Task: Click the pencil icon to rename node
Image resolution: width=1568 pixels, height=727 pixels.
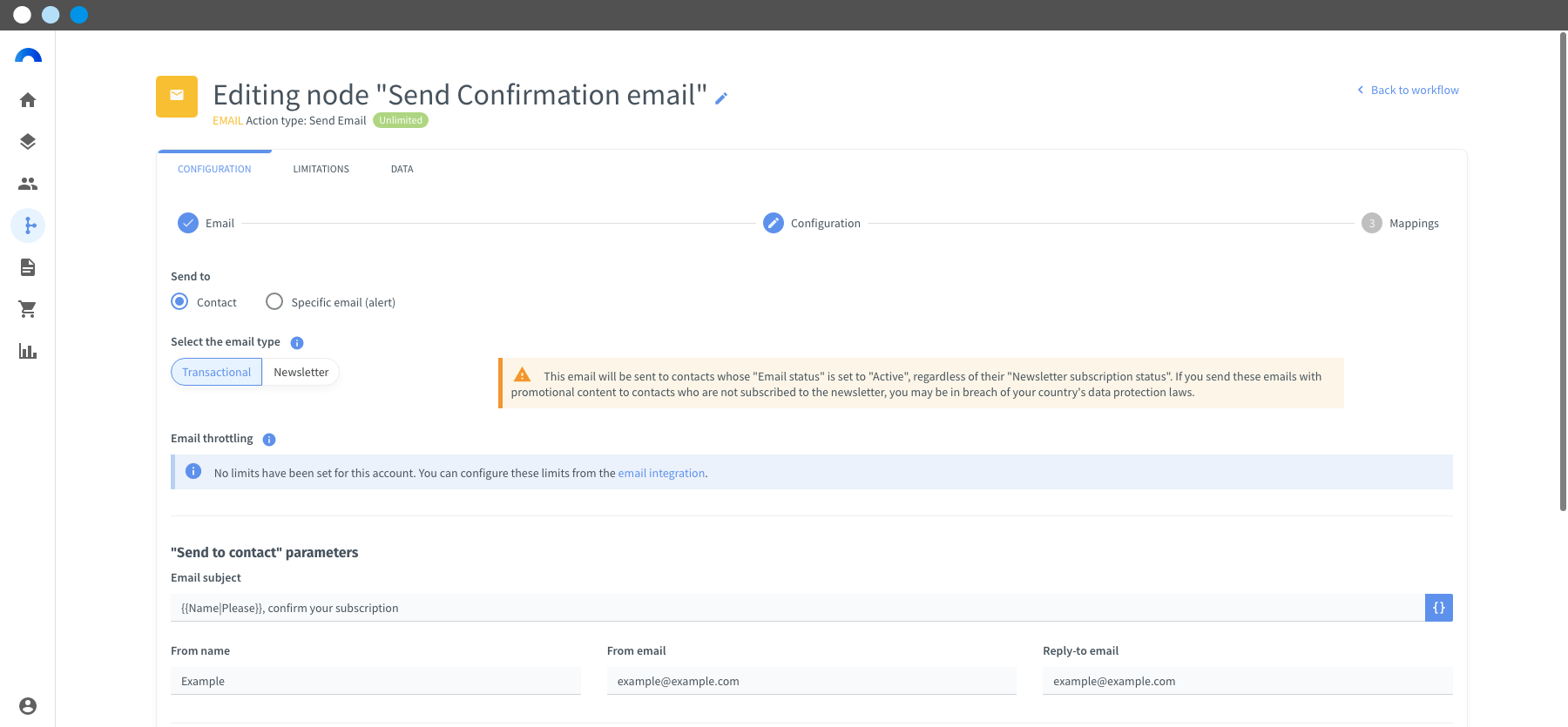Action: [721, 98]
